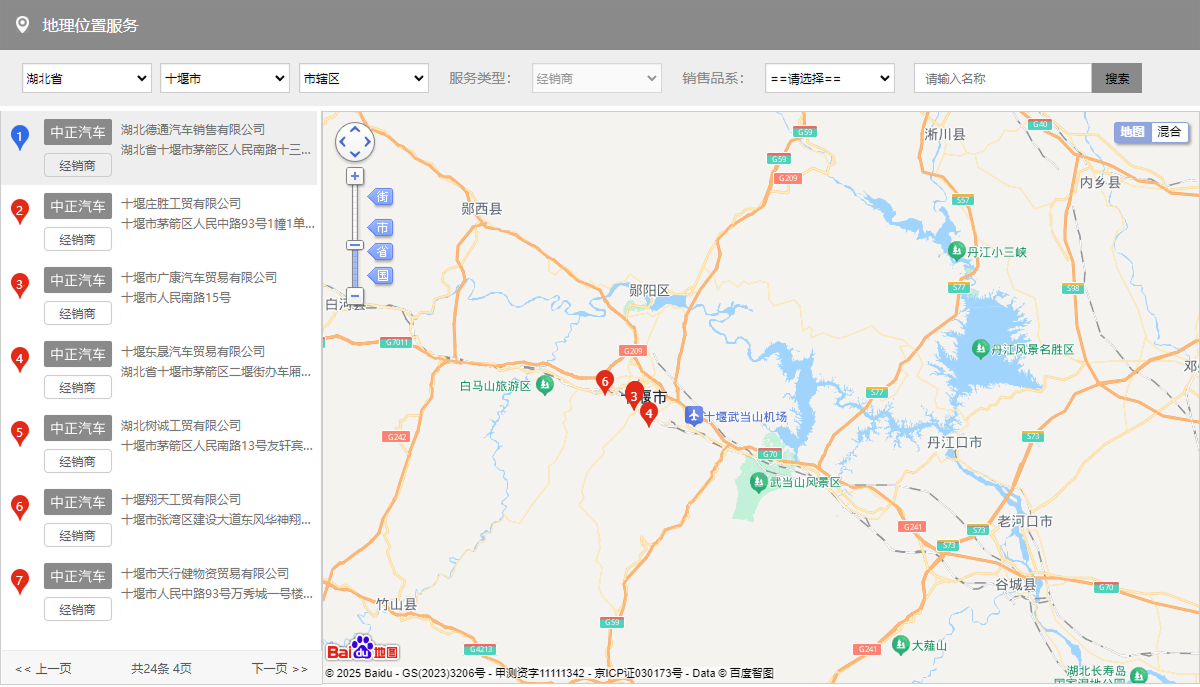The width and height of the screenshot is (1200, 687).
Task: Select dealer 湖北树诚工贸有限公司 in the list
Action: click(181, 425)
